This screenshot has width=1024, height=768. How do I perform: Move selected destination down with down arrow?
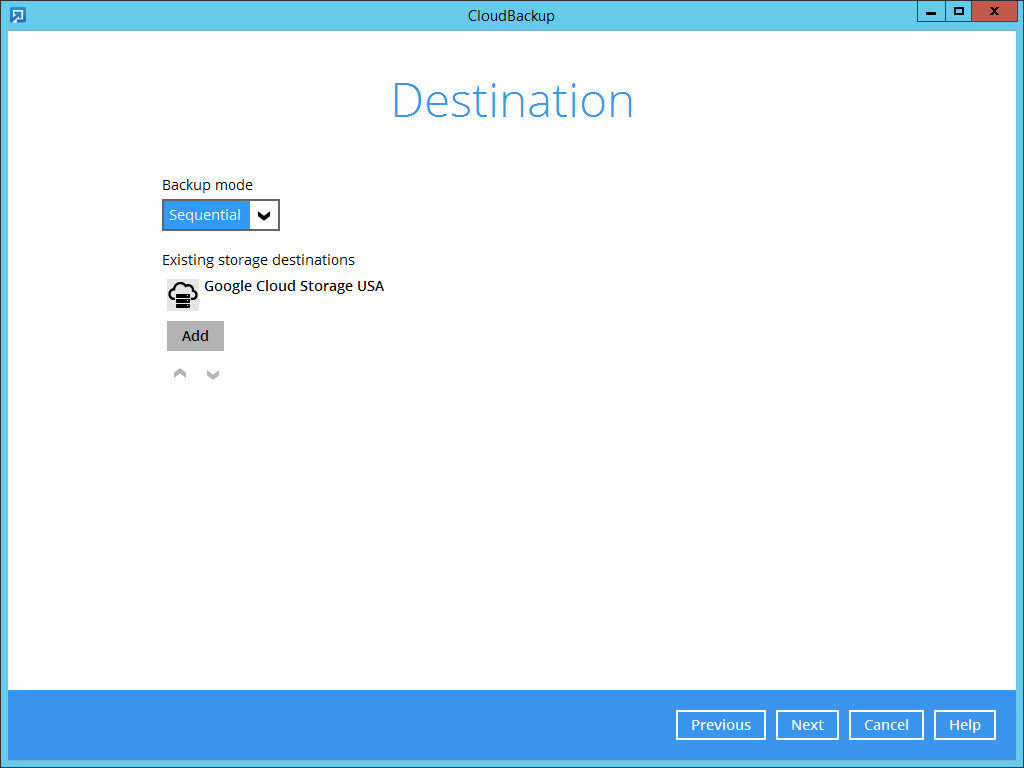click(212, 374)
